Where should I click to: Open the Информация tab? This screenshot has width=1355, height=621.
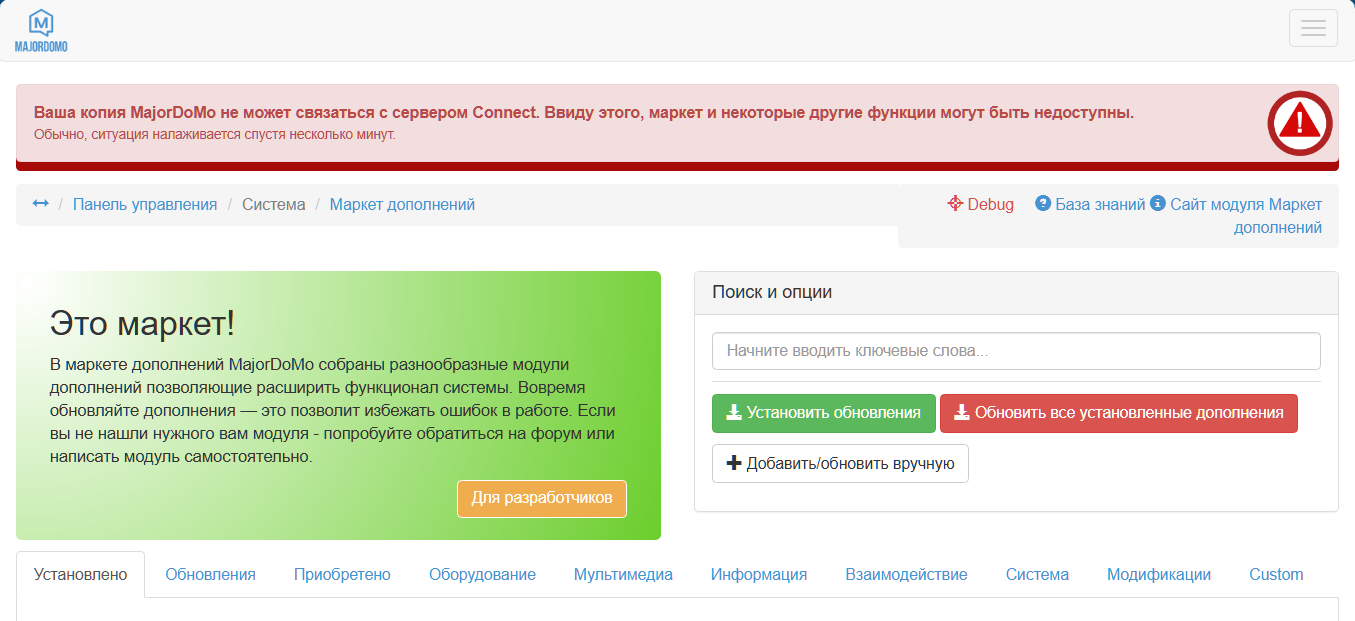[759, 574]
